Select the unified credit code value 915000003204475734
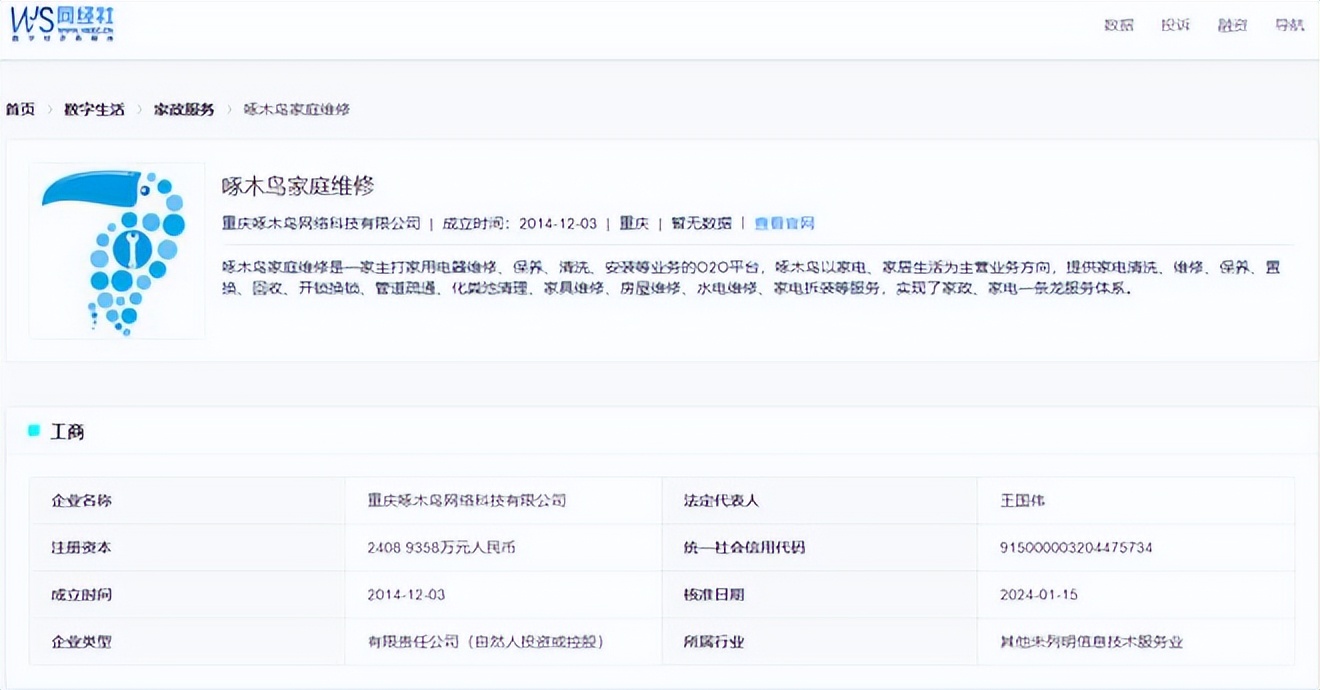Viewport: 1320px width, 690px height. click(x=1077, y=547)
